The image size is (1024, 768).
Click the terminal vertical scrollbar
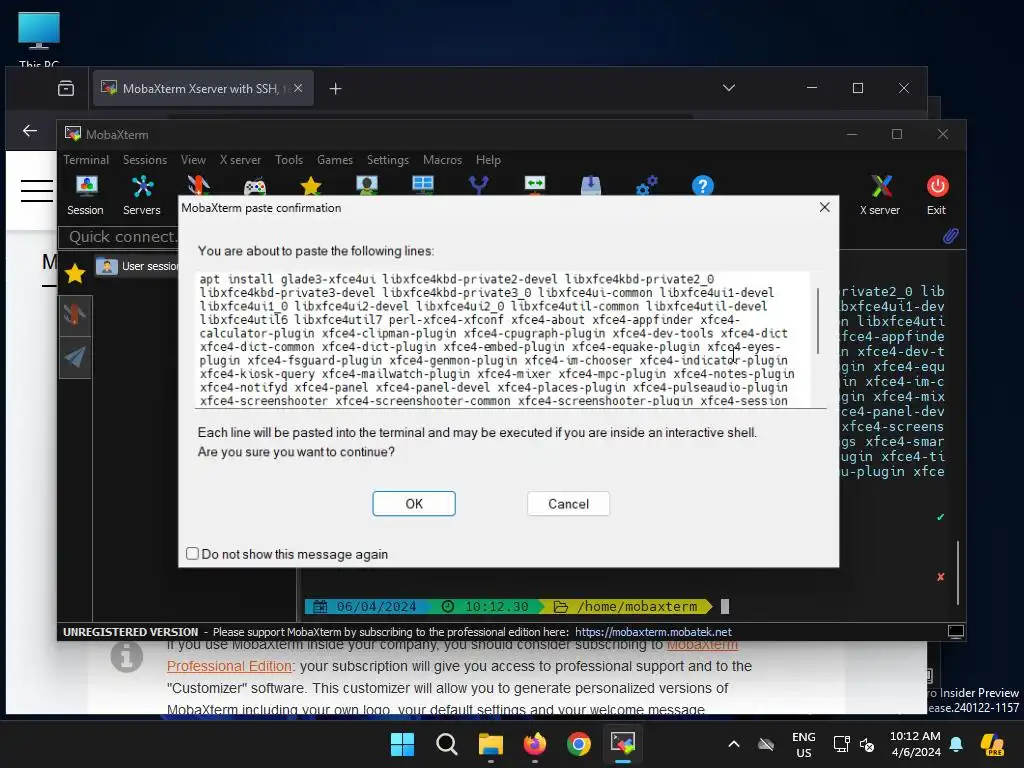(957, 571)
